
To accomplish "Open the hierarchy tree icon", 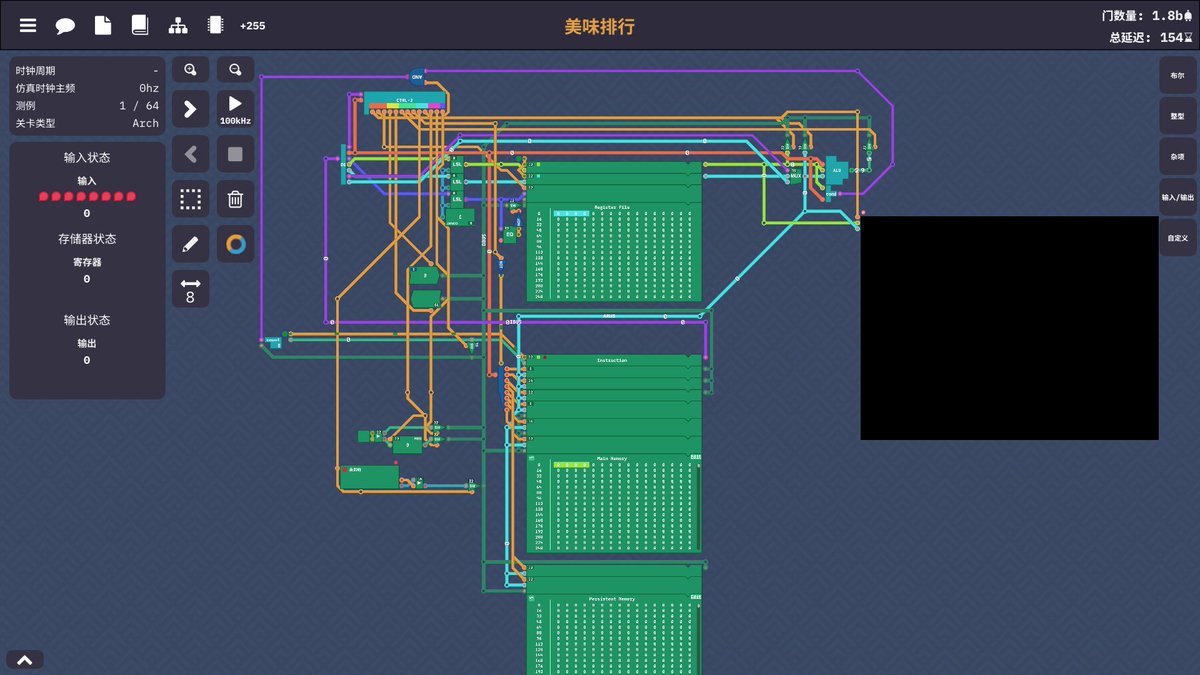I will coord(178,26).
